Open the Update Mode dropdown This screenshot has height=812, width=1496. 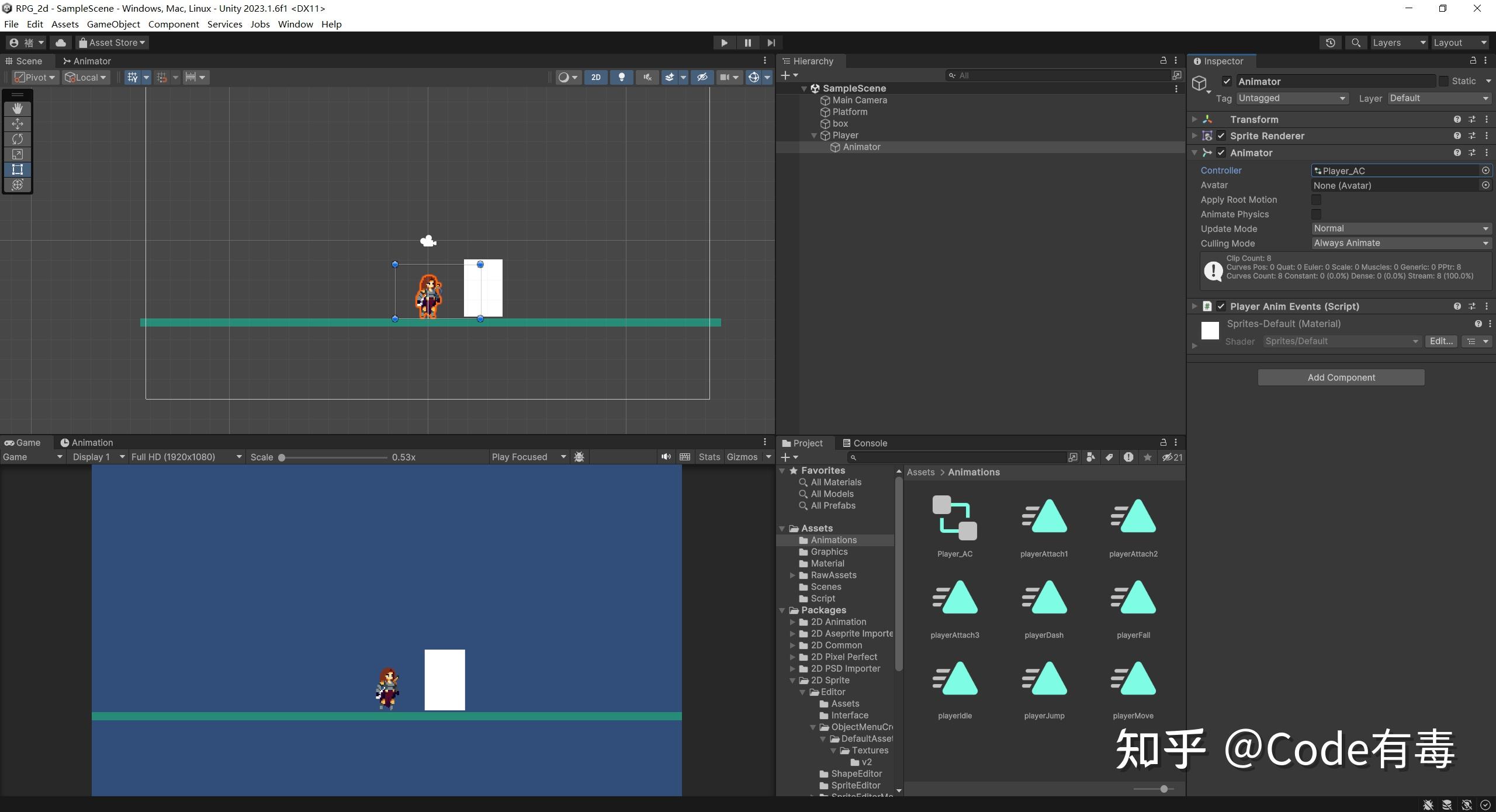coord(1400,228)
